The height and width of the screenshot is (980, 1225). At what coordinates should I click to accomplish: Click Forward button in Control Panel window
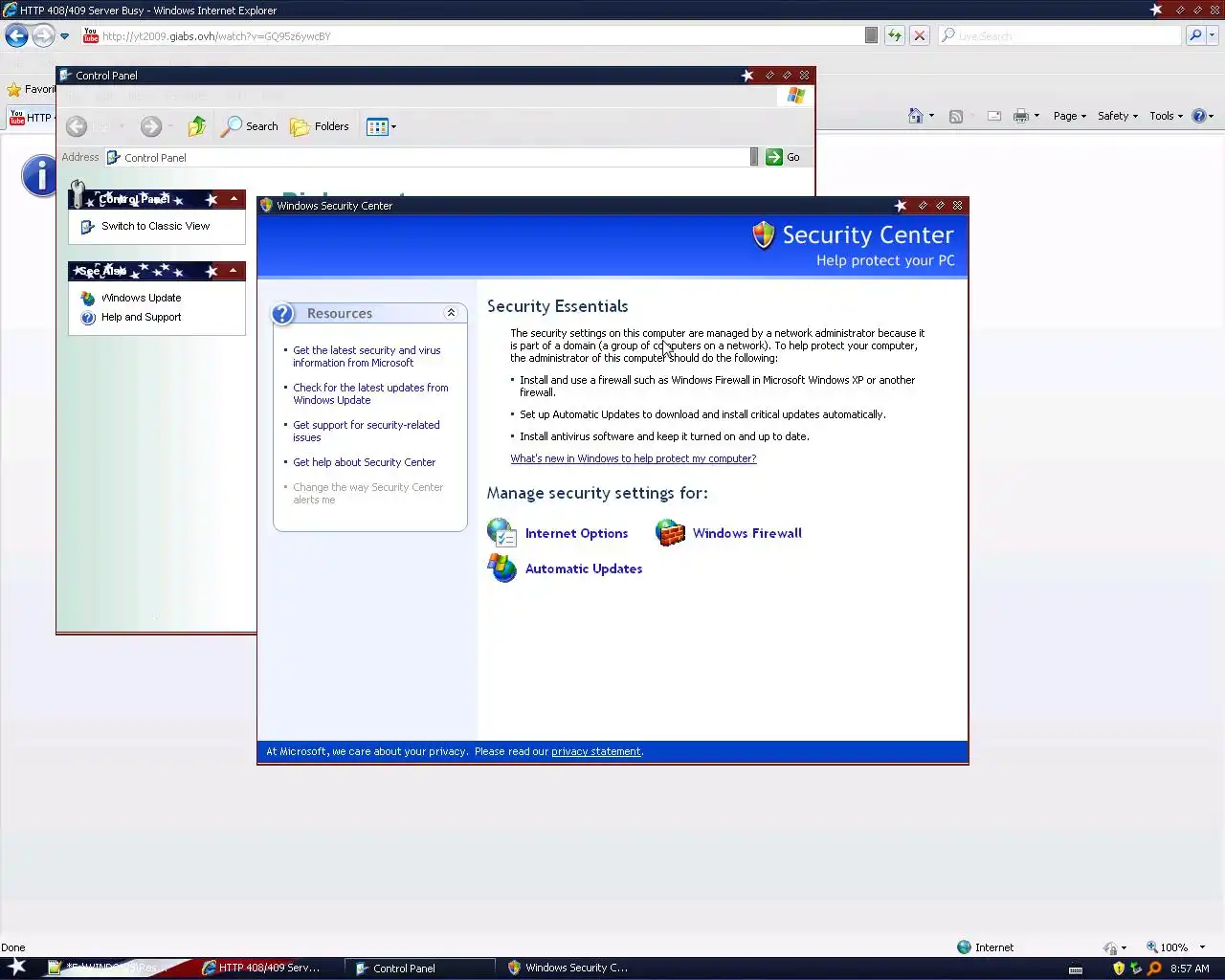point(150,126)
